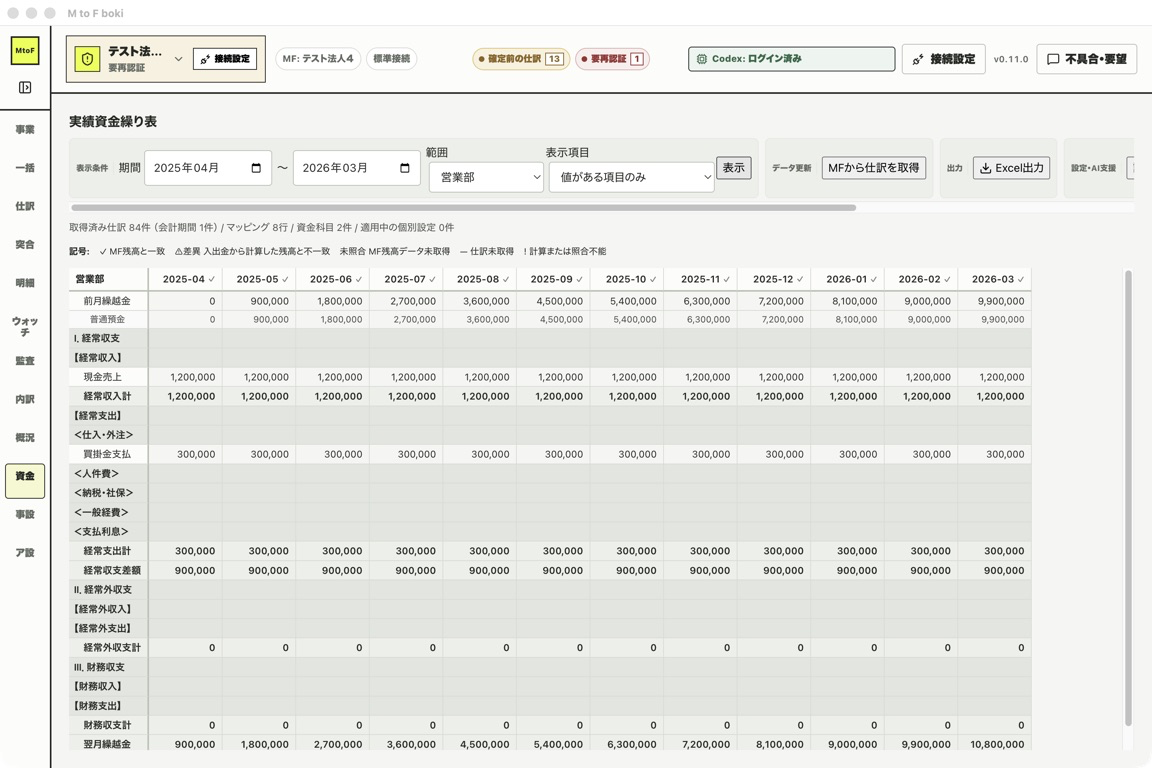The width and height of the screenshot is (1152, 768).
Task: Click the <納税・社保> row label
Action: pyautogui.click(x=104, y=492)
